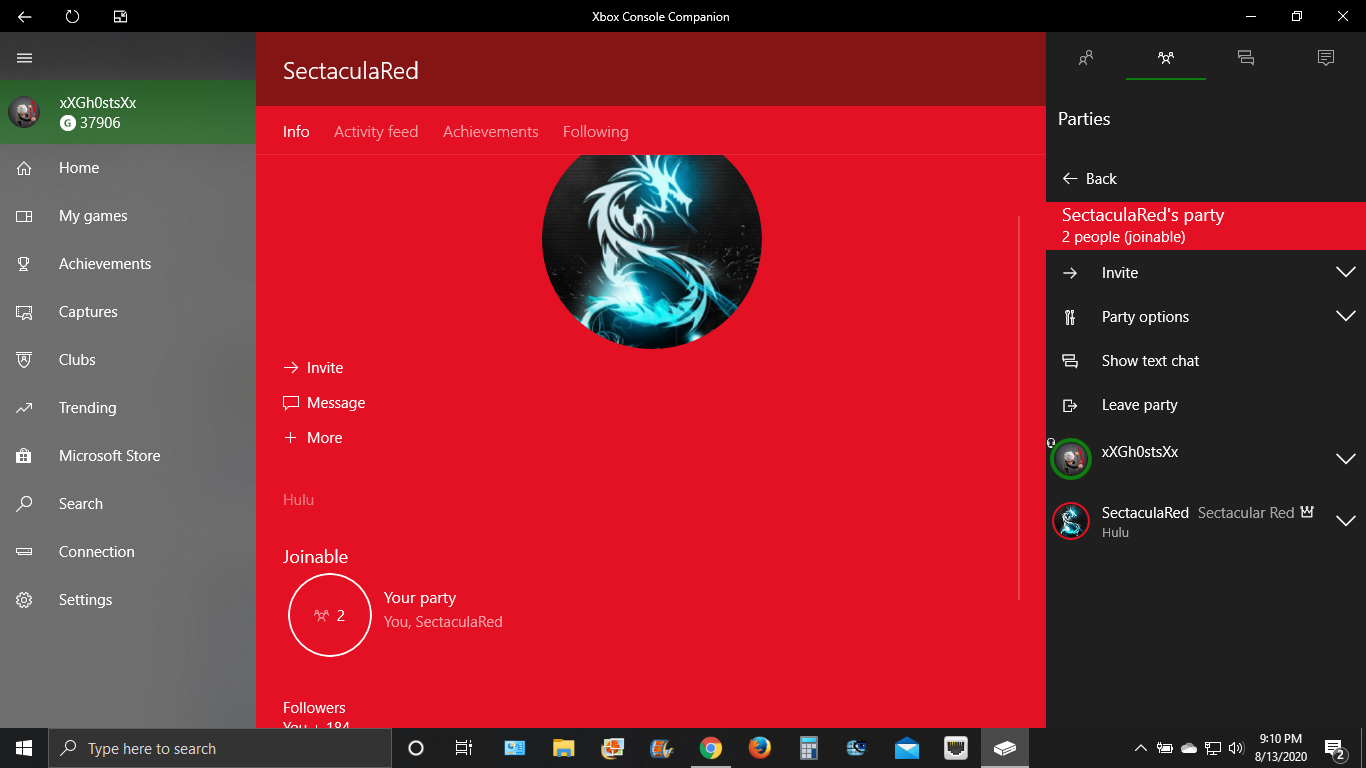
Task: Switch to the Activity feed tab
Action: point(376,132)
